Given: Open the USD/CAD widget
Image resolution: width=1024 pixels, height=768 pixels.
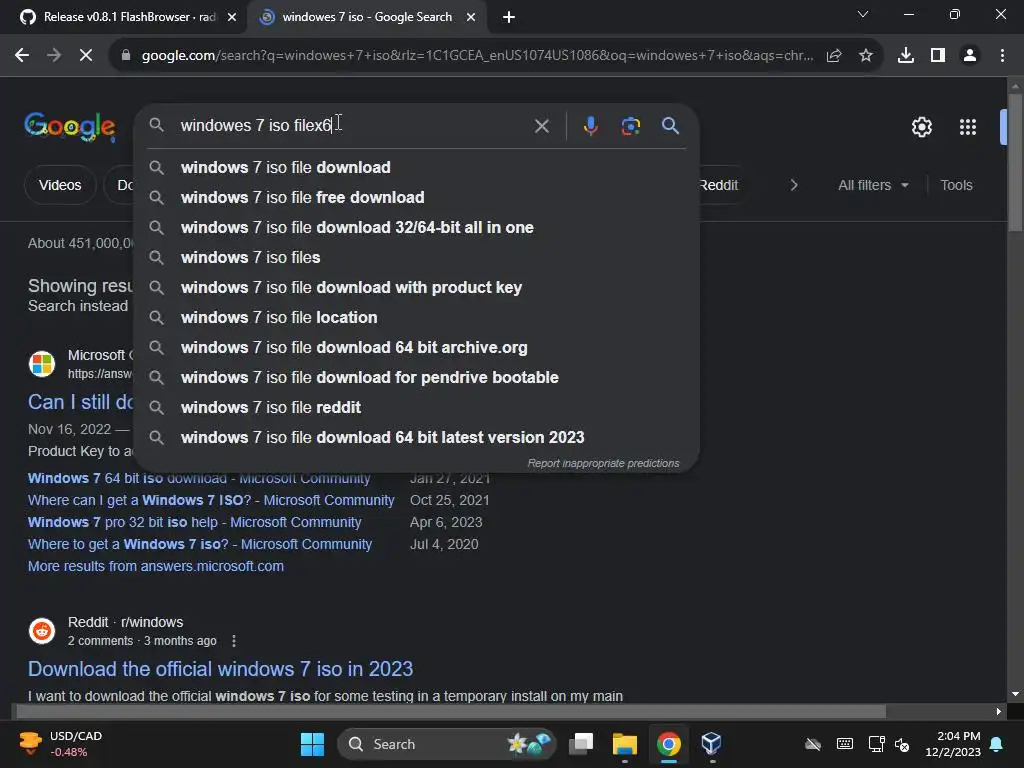Looking at the screenshot, I should [x=60, y=744].
